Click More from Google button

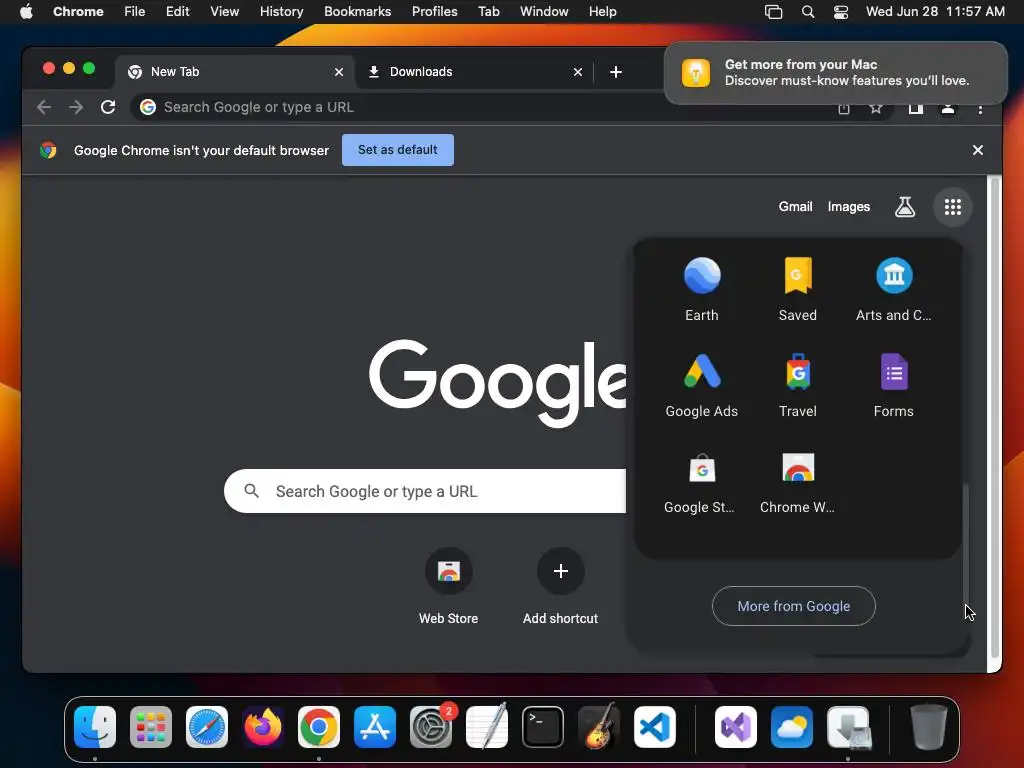click(x=793, y=606)
